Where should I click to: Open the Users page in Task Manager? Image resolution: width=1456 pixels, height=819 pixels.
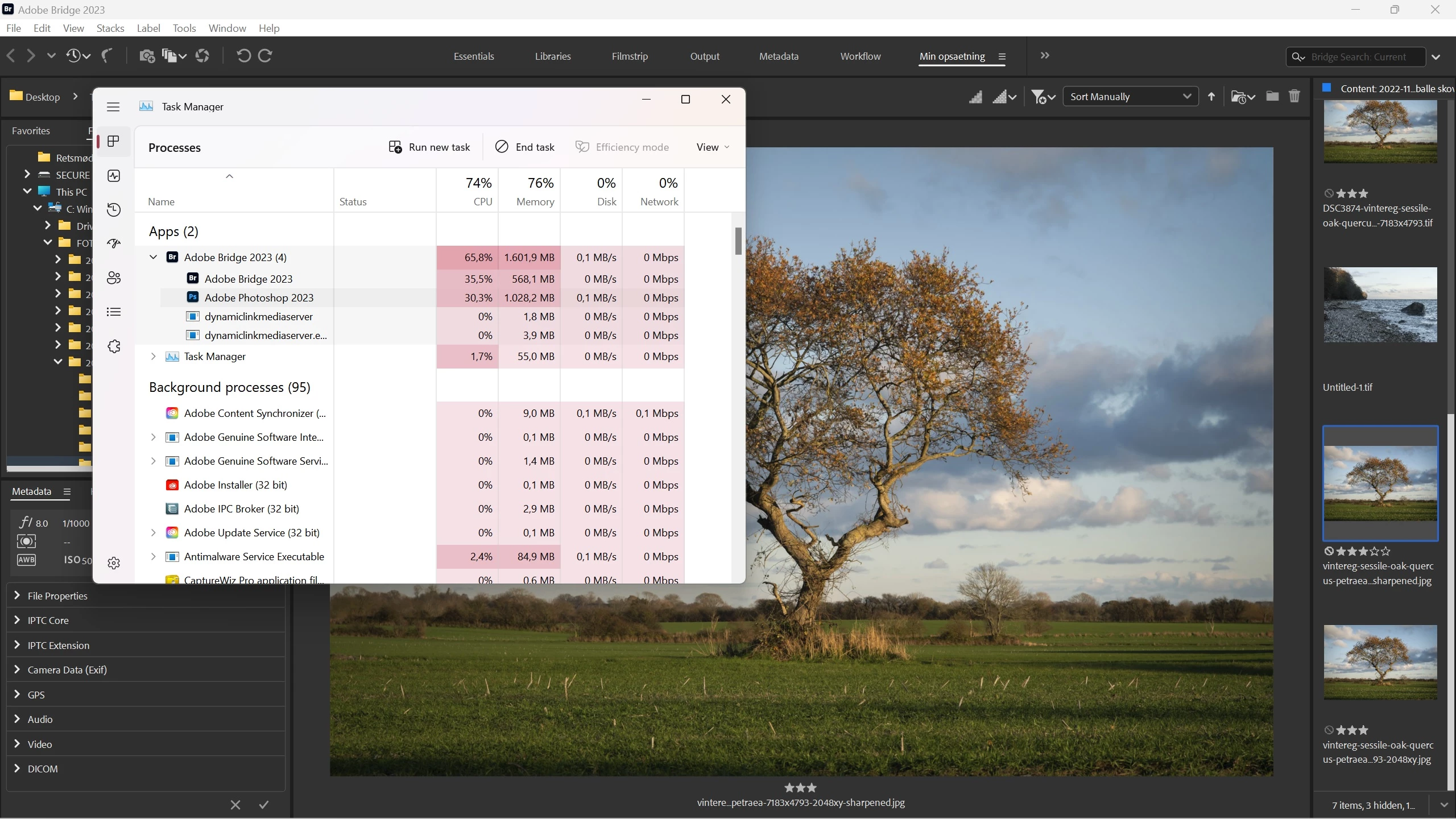(x=114, y=278)
